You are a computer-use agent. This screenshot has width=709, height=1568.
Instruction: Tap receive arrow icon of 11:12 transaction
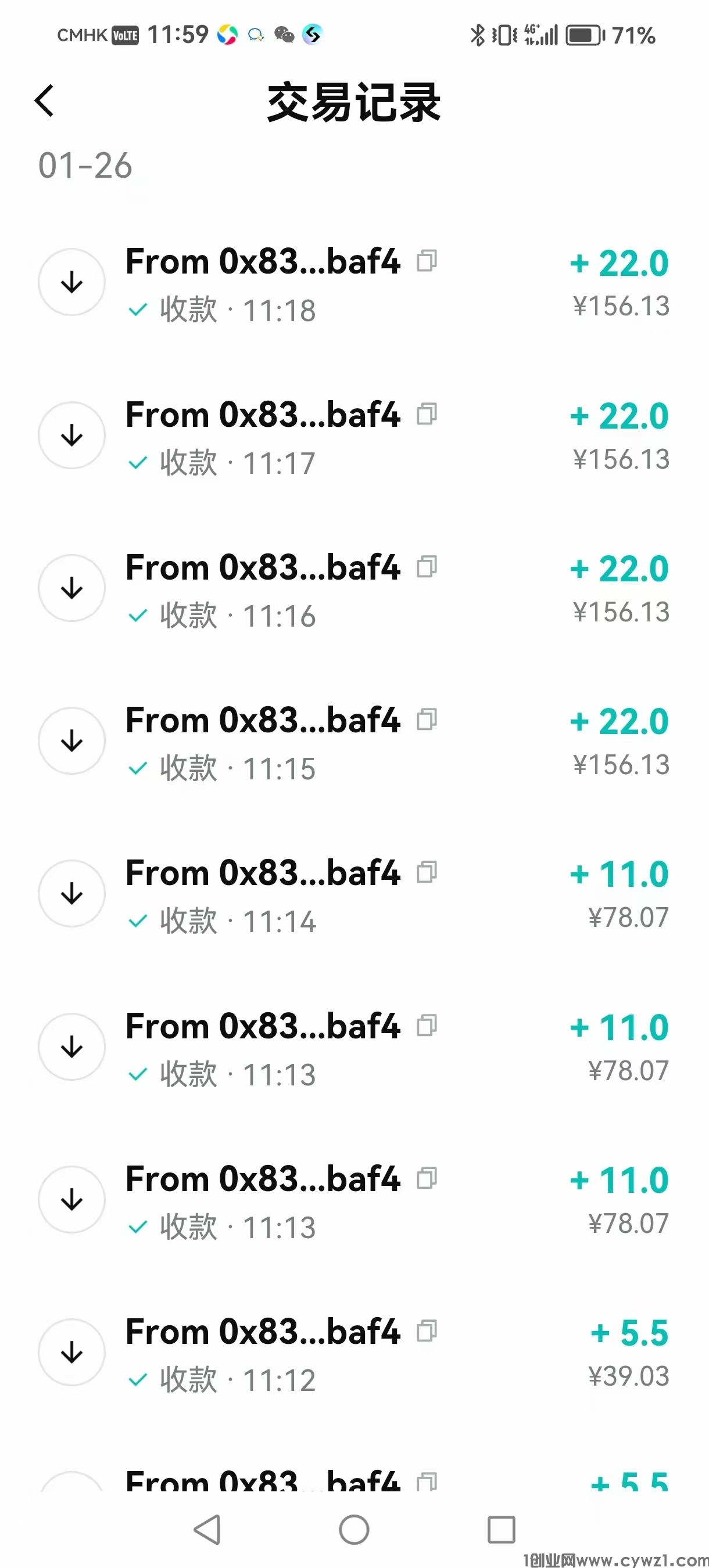(72, 1352)
